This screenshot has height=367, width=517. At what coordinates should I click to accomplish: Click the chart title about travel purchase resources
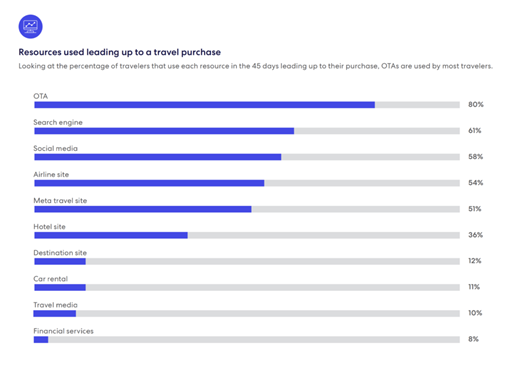tap(119, 52)
